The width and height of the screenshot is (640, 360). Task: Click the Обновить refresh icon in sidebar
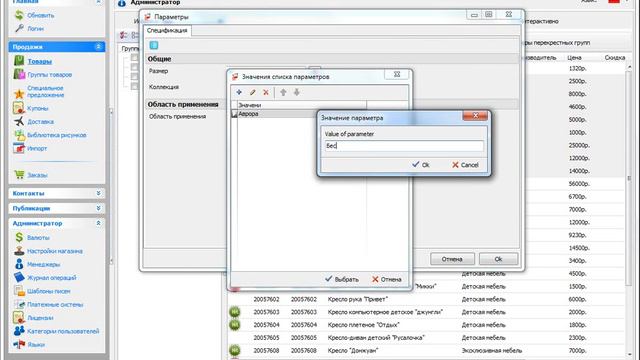19,15
